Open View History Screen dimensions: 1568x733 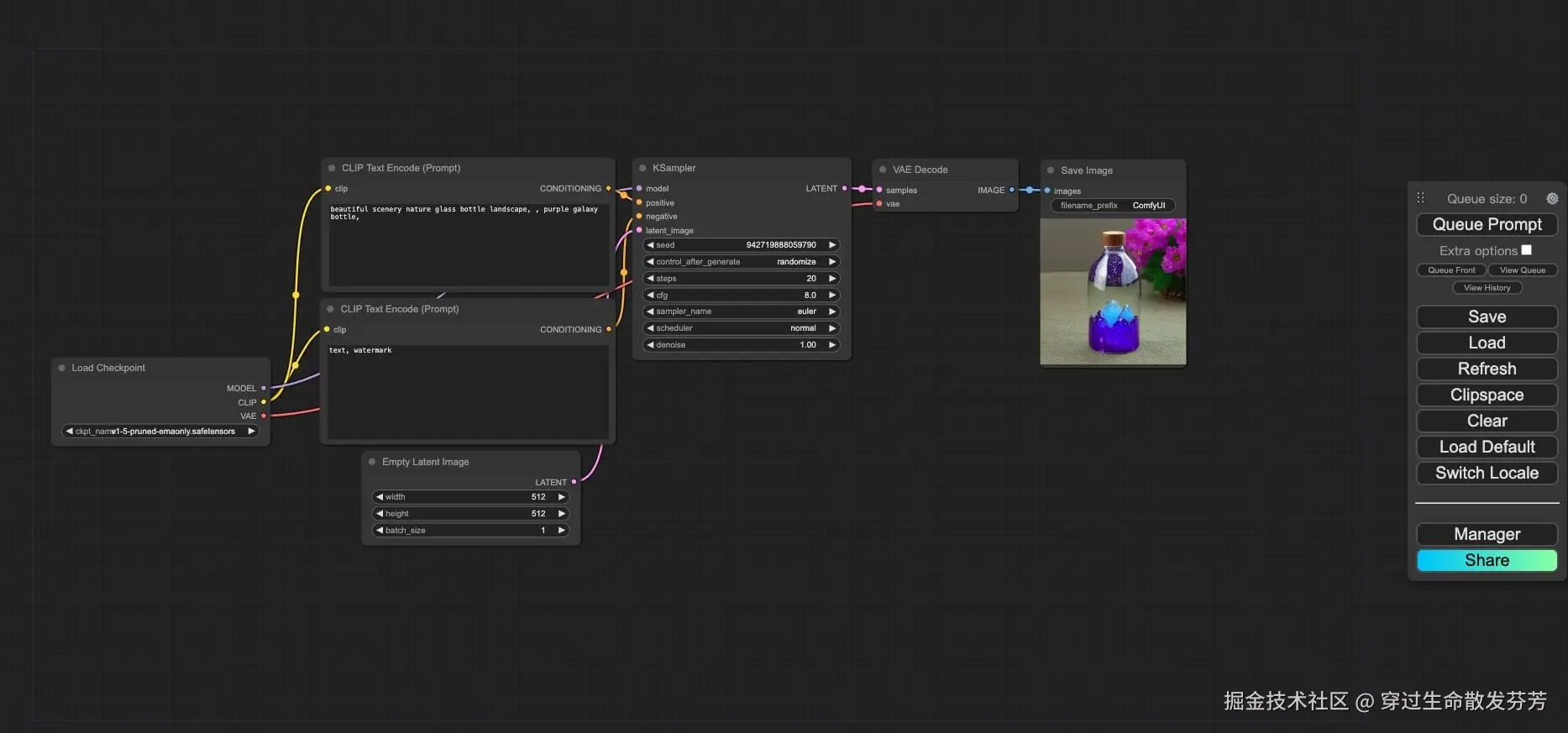pos(1487,288)
